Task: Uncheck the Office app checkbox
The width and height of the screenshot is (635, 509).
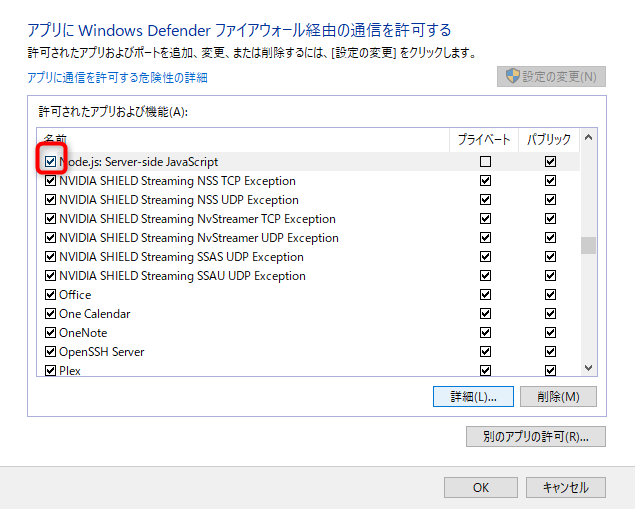Action: [50, 295]
